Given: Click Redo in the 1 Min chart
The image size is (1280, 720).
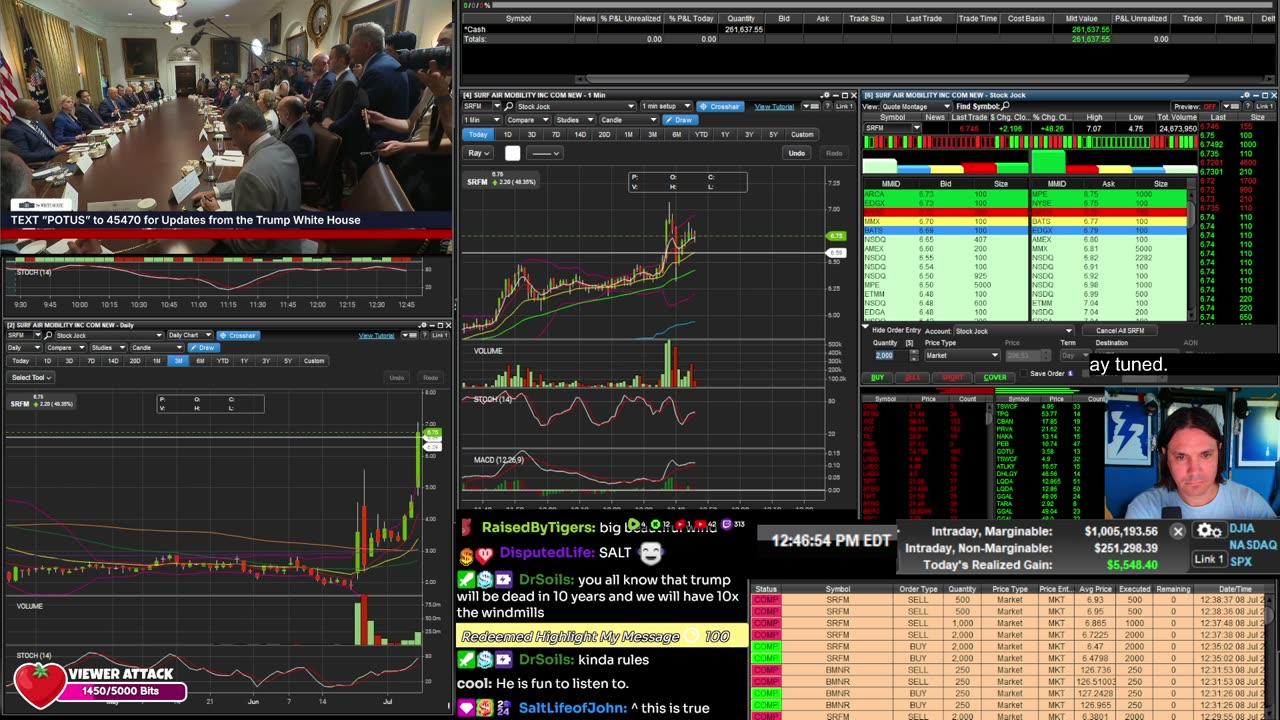Looking at the screenshot, I should click(x=834, y=153).
